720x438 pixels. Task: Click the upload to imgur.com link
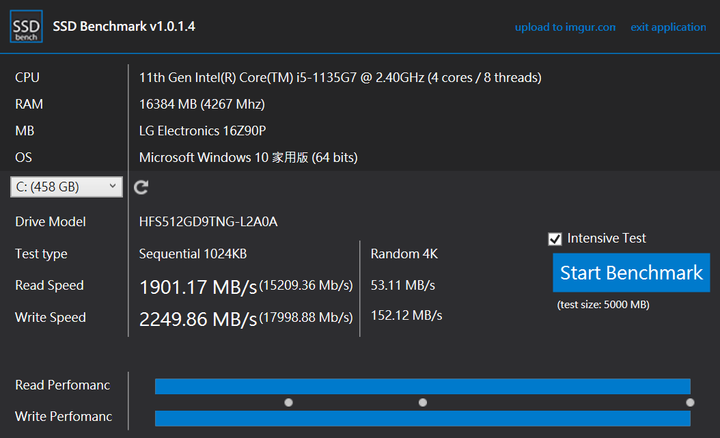[x=565, y=27]
